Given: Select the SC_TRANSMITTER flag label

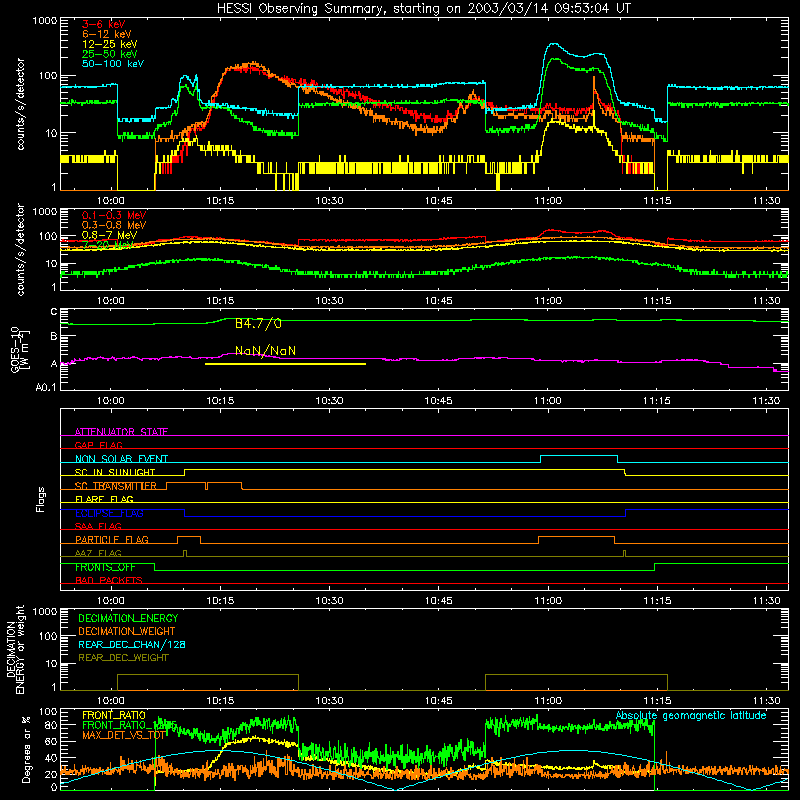Looking at the screenshot, I should 115,486.
